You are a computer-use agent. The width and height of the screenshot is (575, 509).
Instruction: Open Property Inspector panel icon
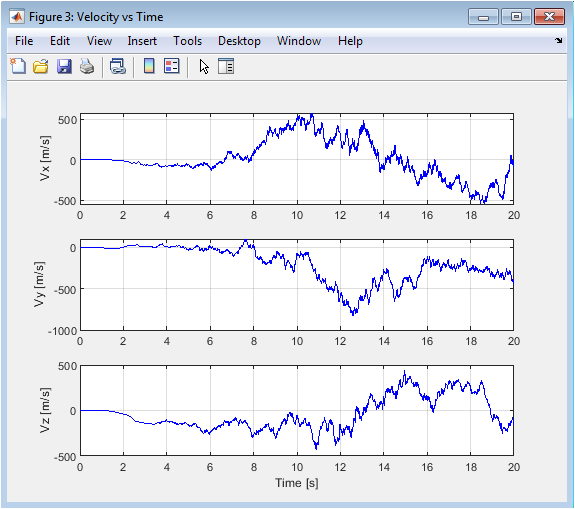(226, 66)
